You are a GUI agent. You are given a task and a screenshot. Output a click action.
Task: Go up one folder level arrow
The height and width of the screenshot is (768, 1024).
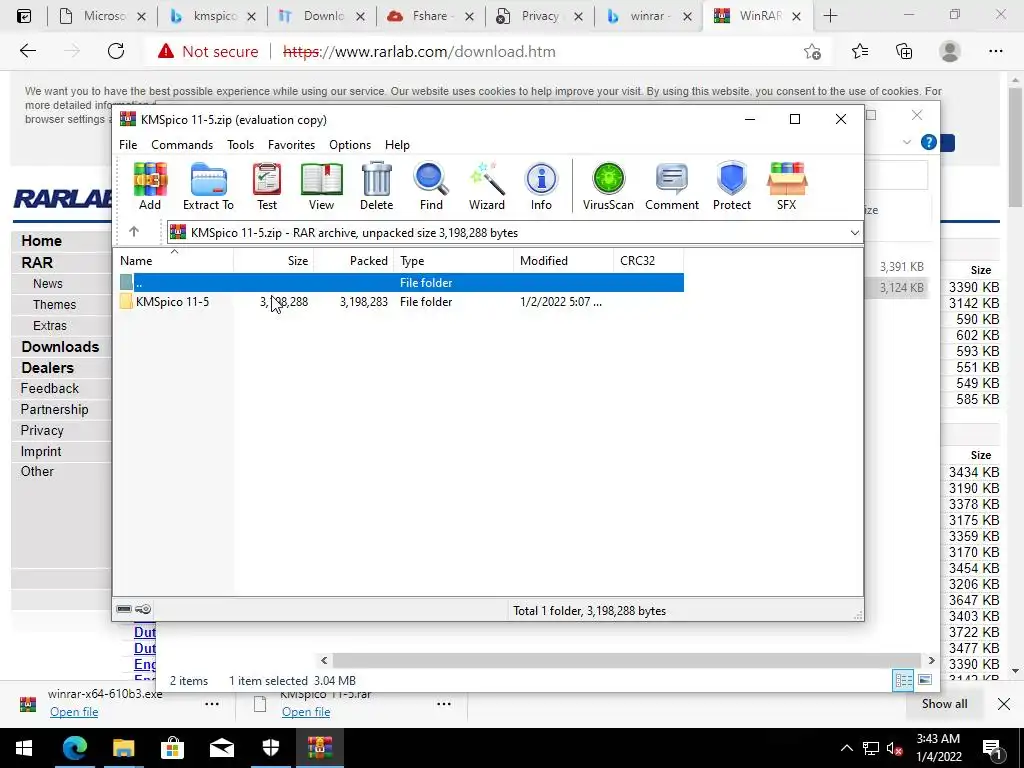tap(134, 232)
